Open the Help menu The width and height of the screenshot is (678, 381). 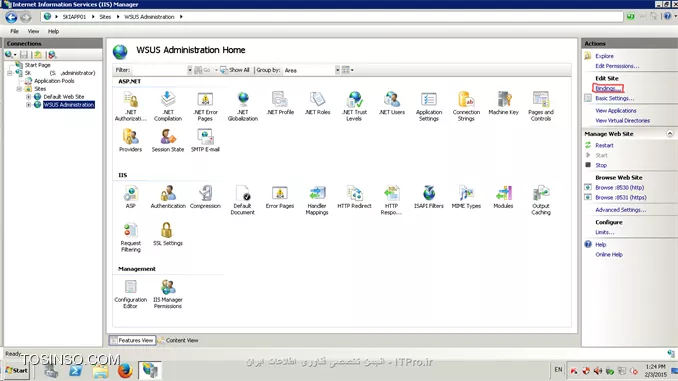pos(53,31)
